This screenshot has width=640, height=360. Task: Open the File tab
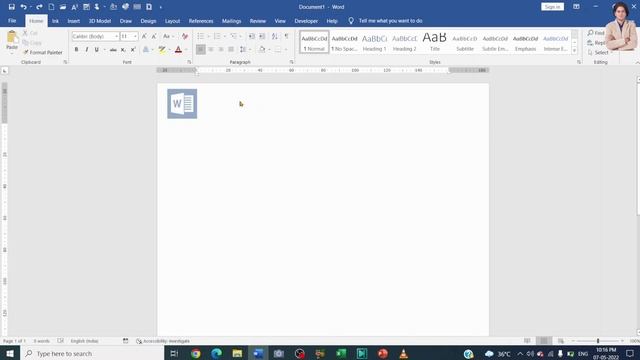coord(12,21)
